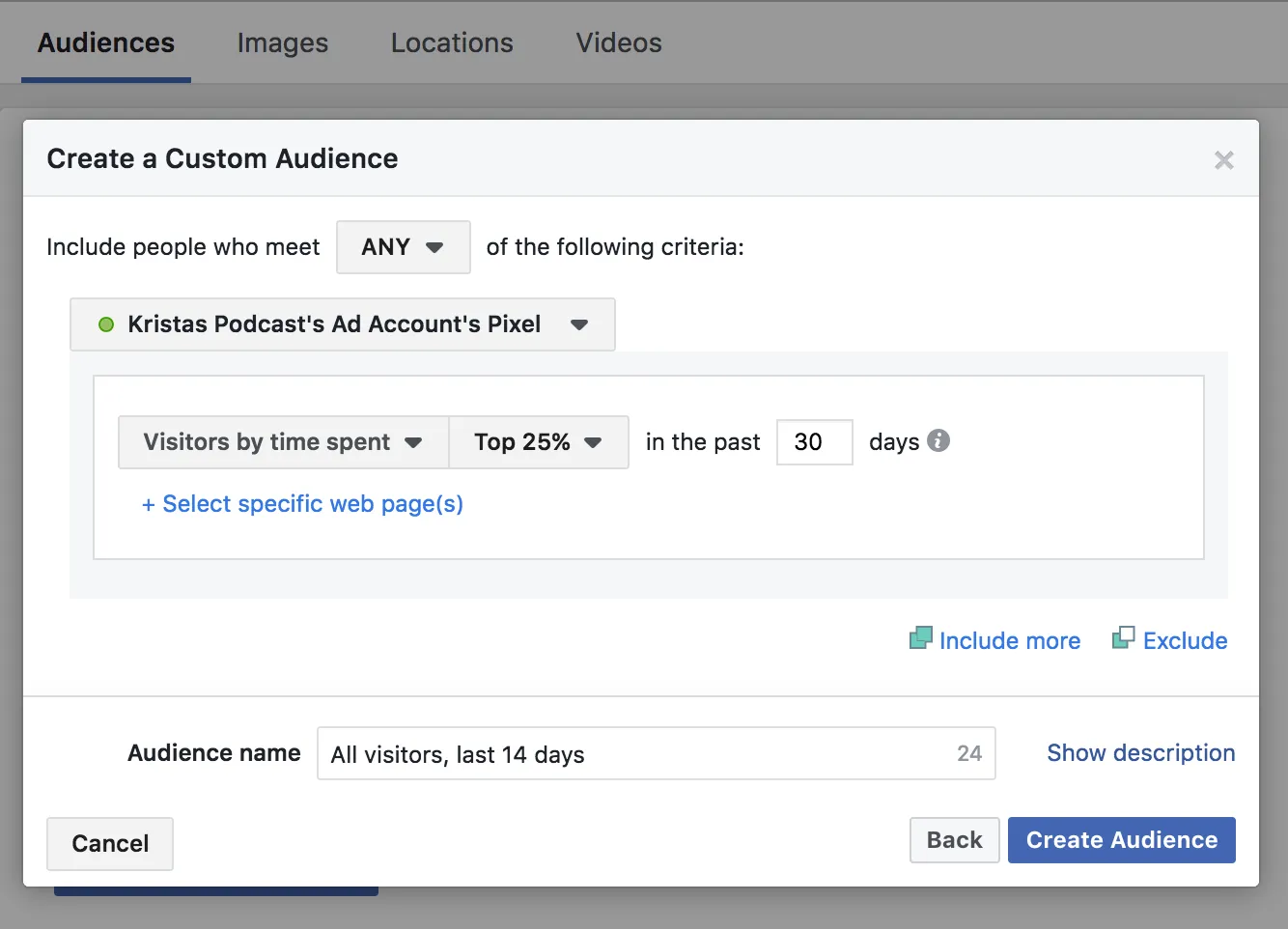Click Show description link
This screenshot has height=929, width=1288.
[1141, 753]
